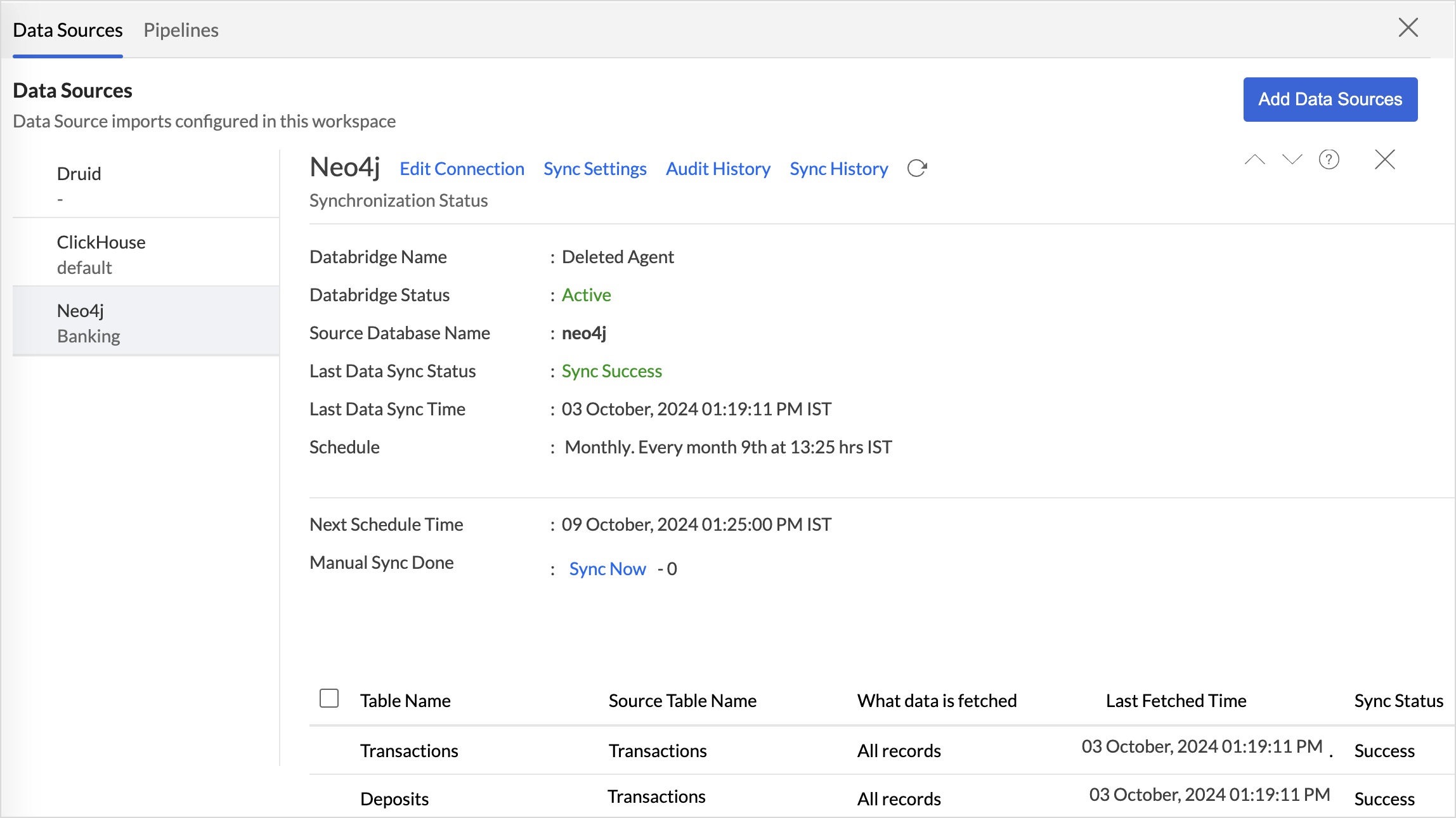
Task: Open the Edit Connection link
Action: (x=462, y=169)
